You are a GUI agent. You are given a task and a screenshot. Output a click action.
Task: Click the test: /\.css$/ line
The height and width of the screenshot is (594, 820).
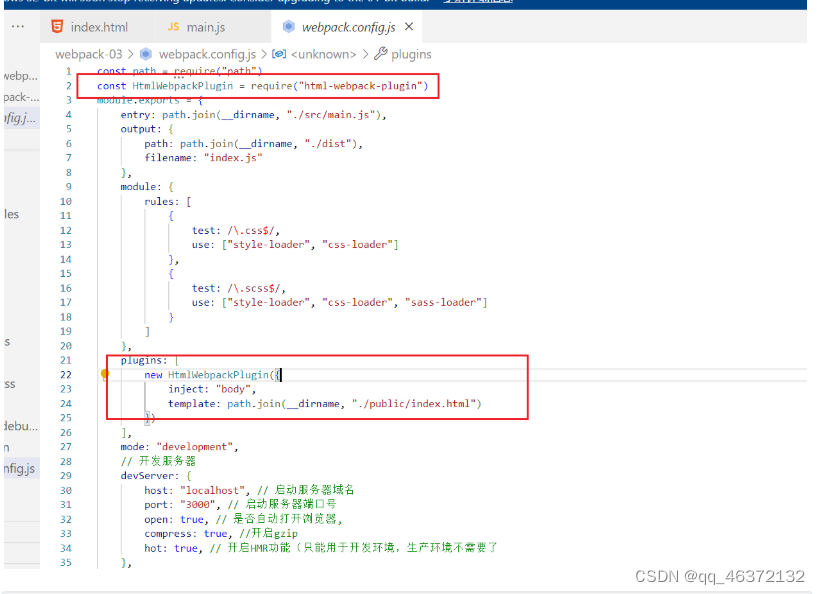click(235, 231)
